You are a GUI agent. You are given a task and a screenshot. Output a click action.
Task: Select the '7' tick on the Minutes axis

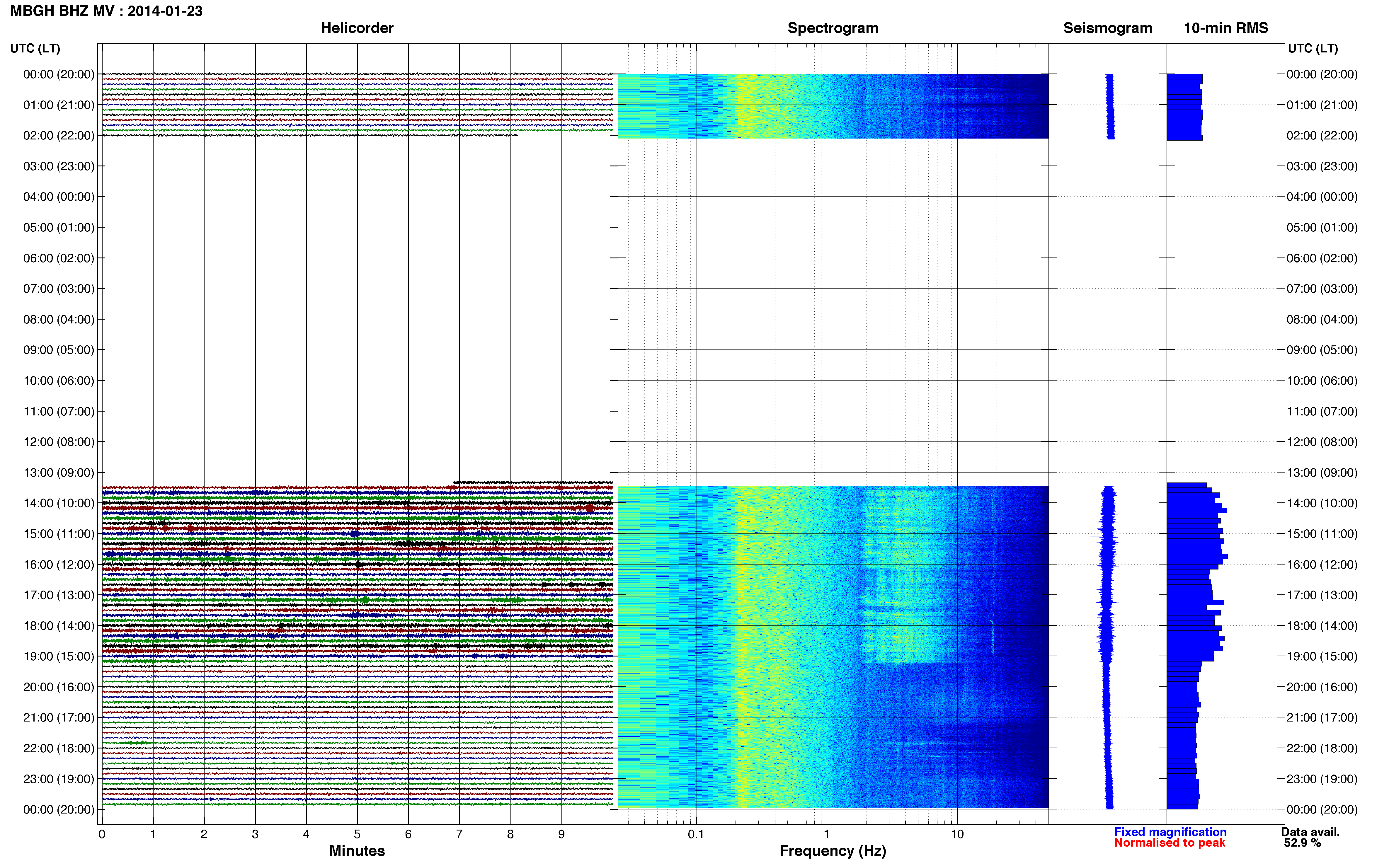point(459,834)
